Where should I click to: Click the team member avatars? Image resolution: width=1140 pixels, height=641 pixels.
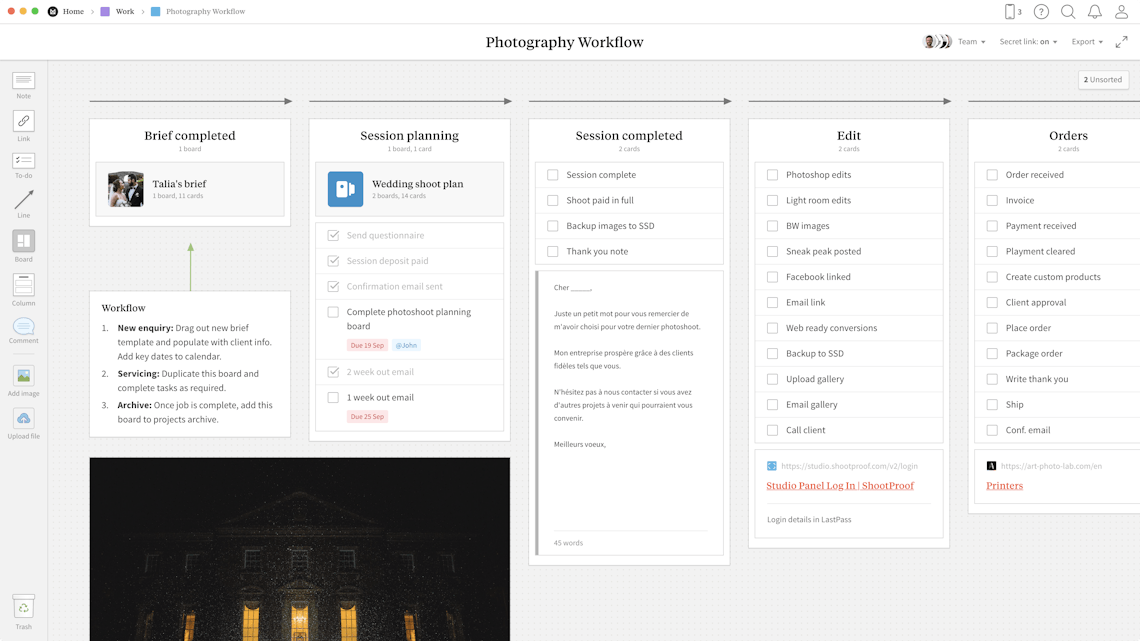coord(936,41)
